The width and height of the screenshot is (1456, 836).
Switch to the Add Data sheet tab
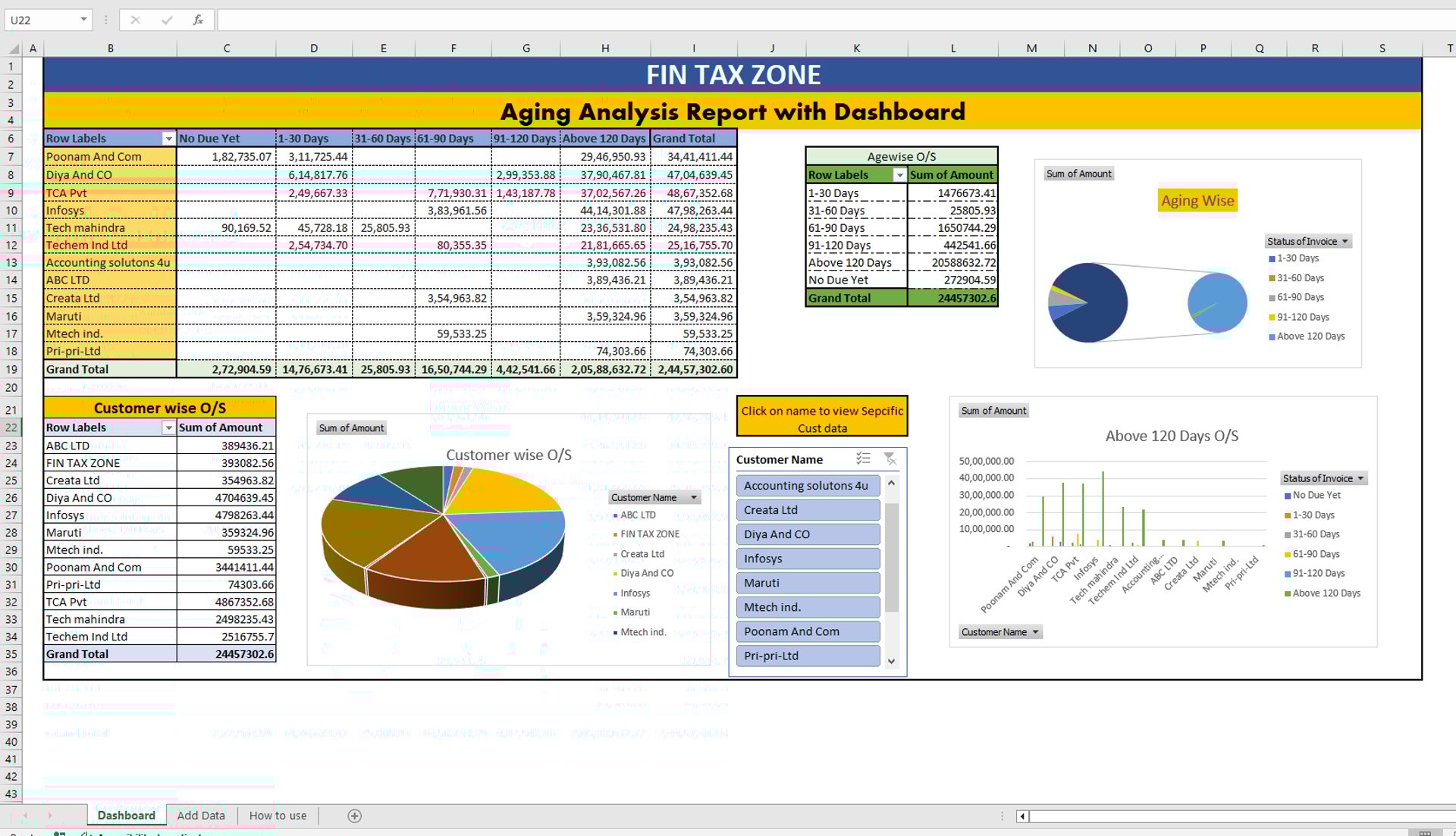point(201,816)
